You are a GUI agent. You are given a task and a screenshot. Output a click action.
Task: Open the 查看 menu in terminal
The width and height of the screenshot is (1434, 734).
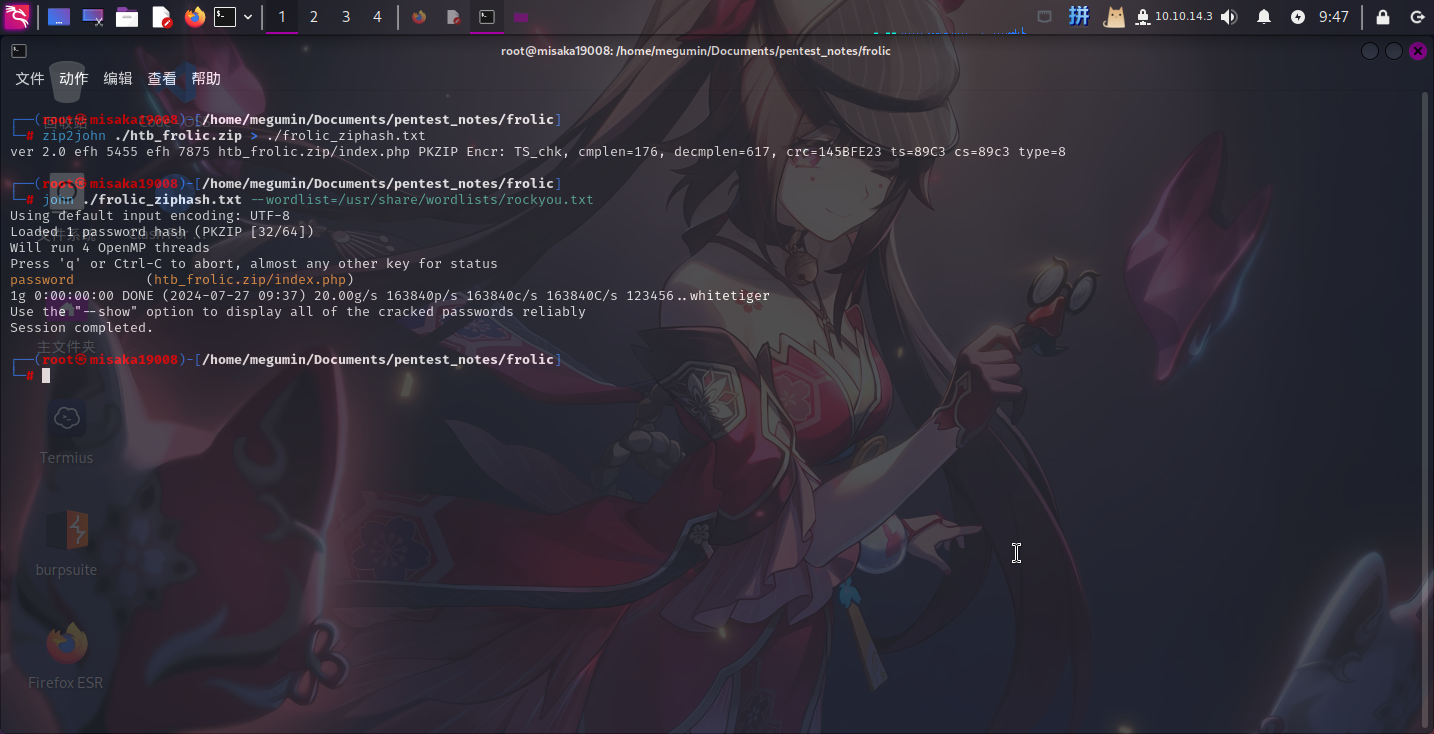(x=162, y=79)
